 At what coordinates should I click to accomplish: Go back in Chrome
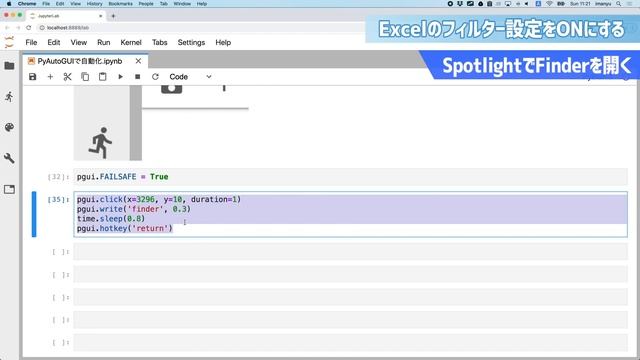click(x=7, y=28)
